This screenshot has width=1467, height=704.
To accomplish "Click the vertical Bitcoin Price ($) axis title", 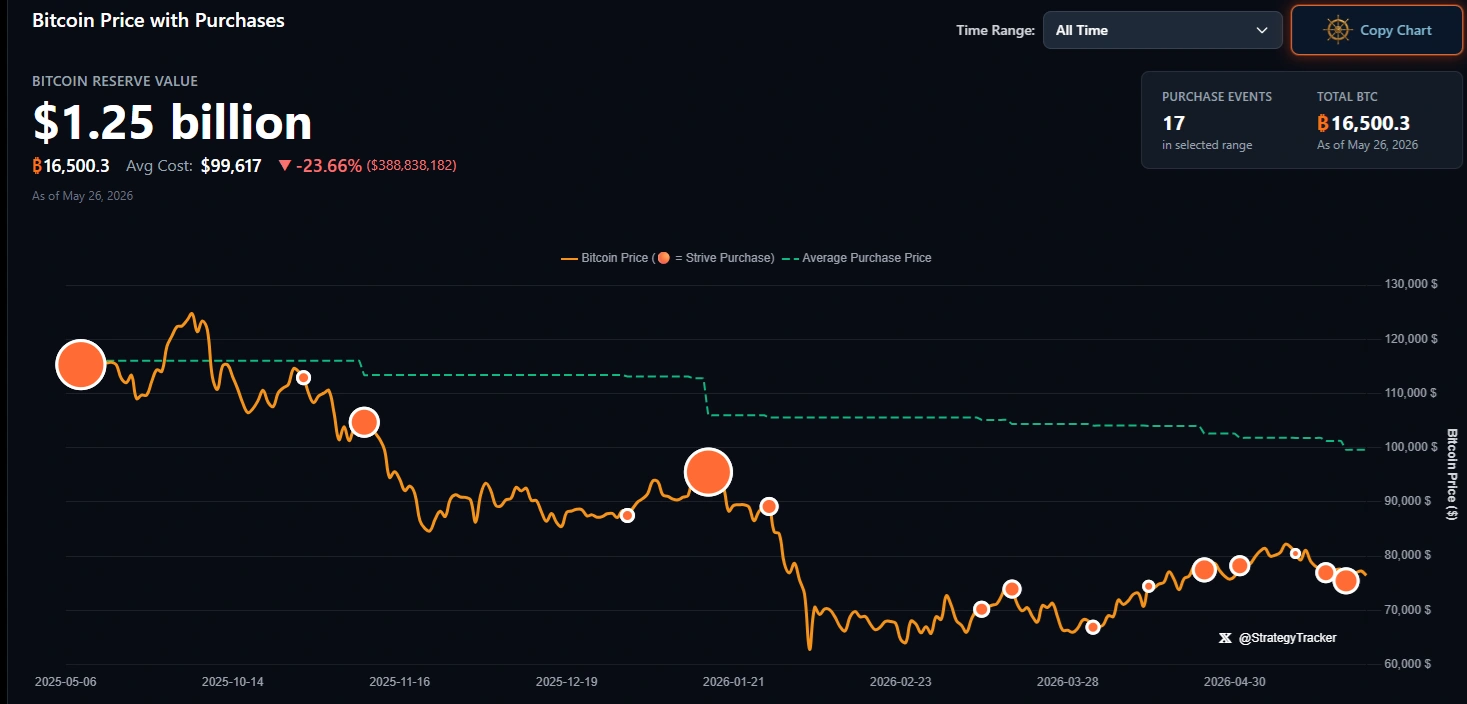I will coord(1452,474).
